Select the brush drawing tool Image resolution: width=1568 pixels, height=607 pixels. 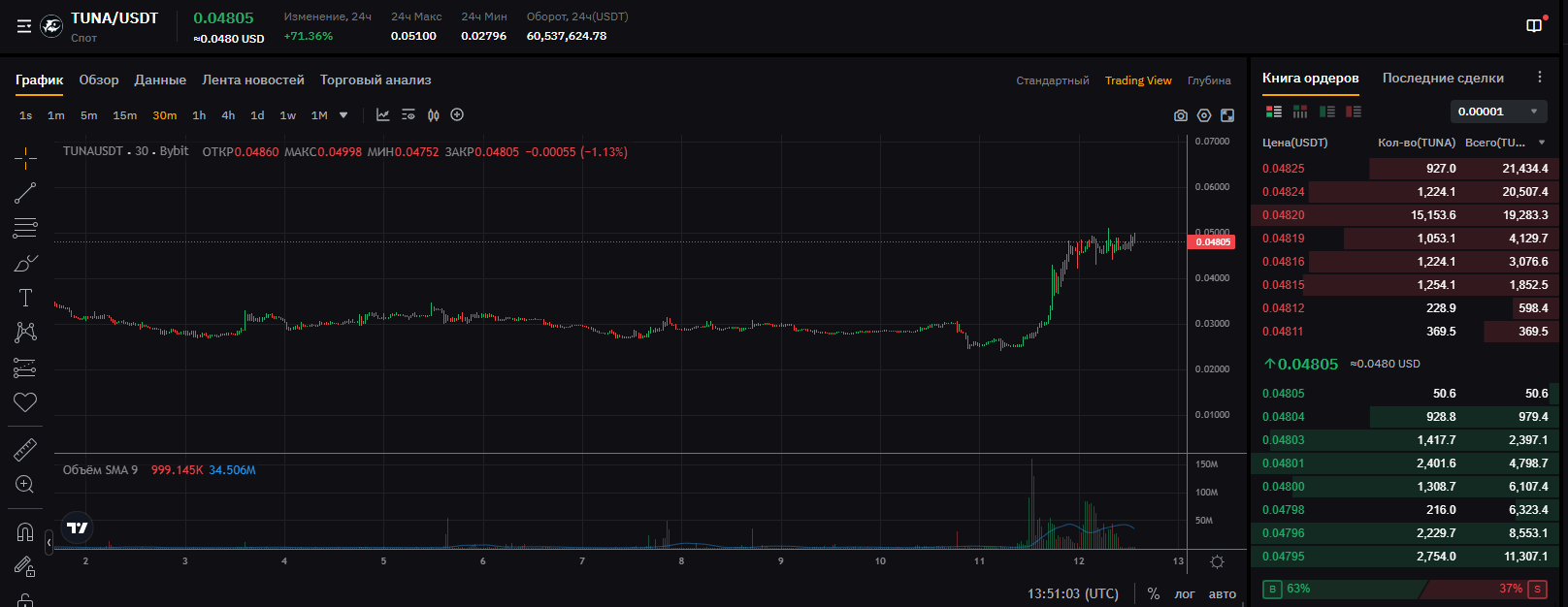point(25,263)
